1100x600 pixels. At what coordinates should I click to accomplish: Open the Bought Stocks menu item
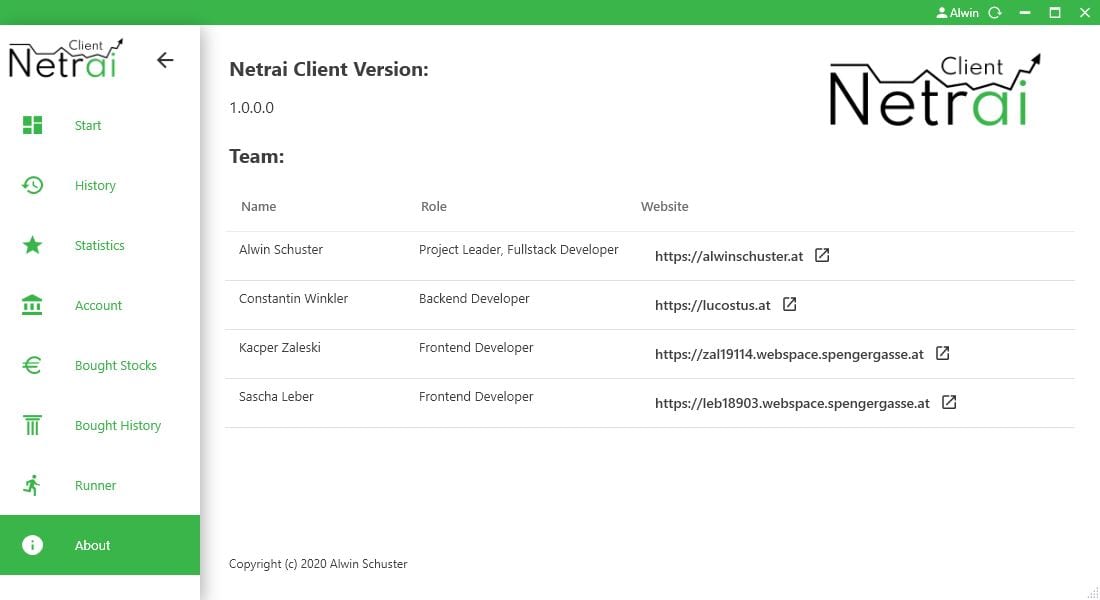coord(100,365)
